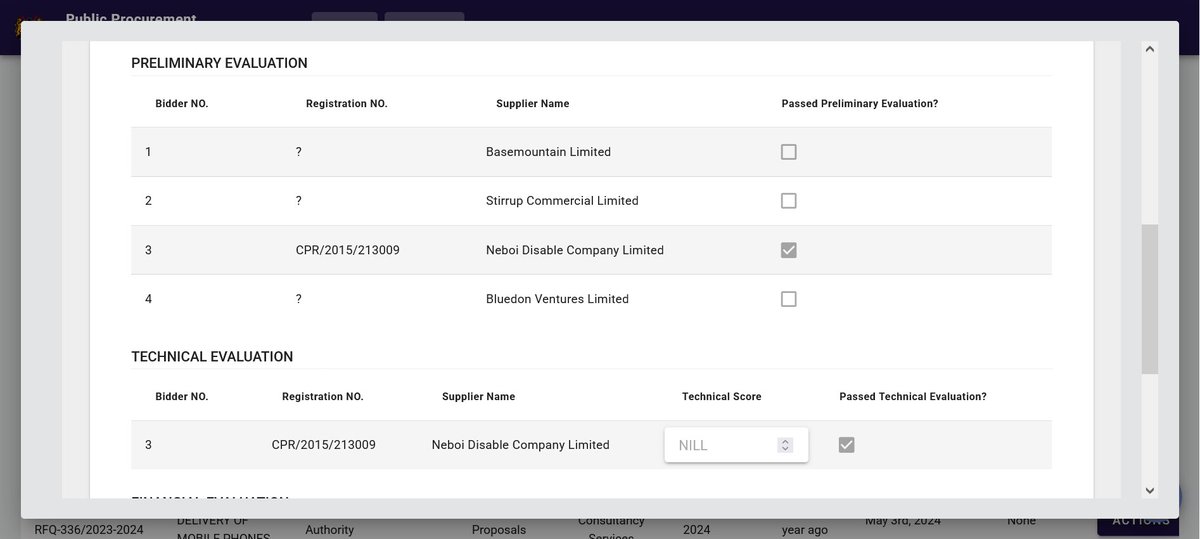This screenshot has width=1200, height=539.
Task: Select Stirrup Commercial Limited supplier name
Action: point(562,201)
